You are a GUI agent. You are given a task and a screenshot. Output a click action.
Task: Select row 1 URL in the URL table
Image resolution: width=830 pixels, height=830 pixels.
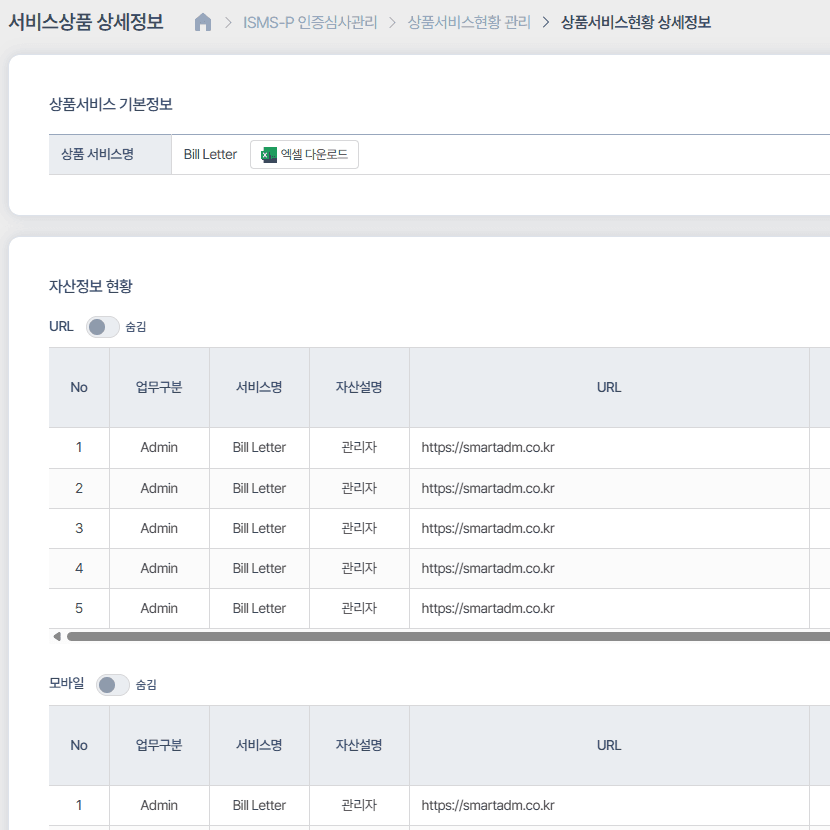pos(488,448)
